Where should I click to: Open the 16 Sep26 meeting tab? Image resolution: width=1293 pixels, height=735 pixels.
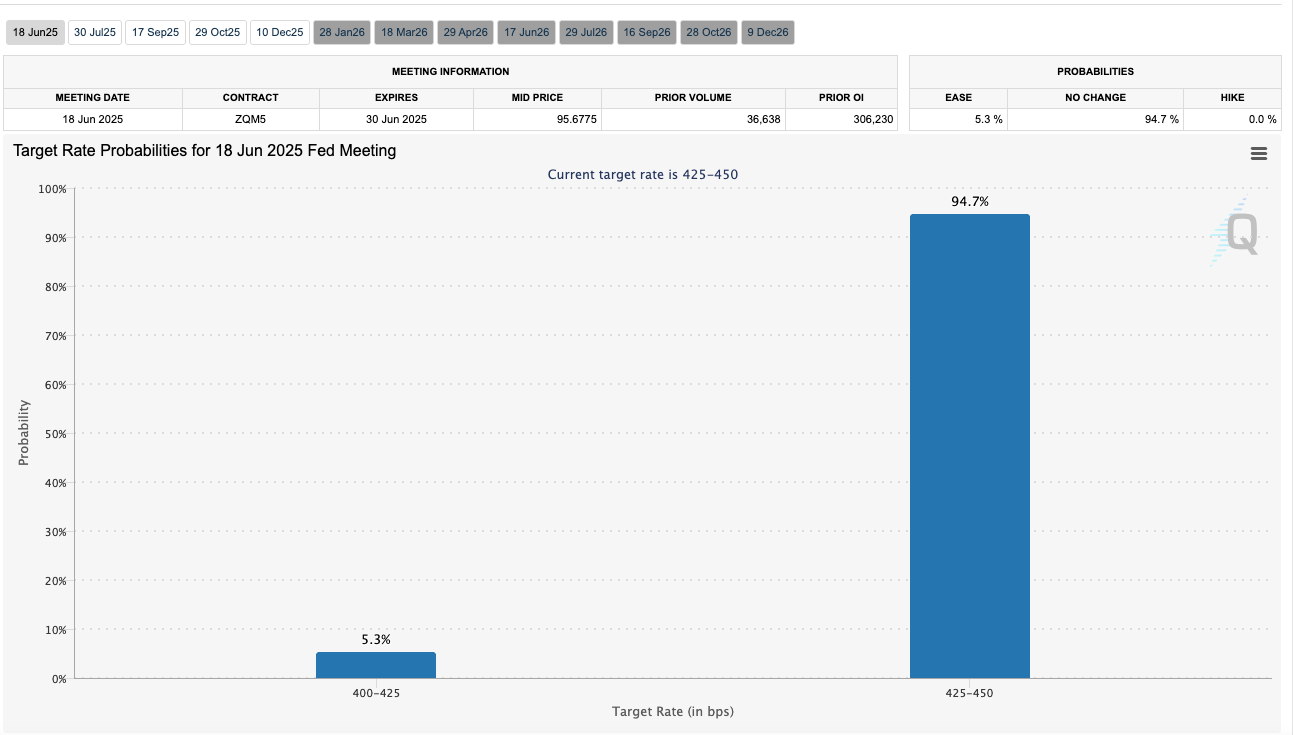click(x=647, y=33)
